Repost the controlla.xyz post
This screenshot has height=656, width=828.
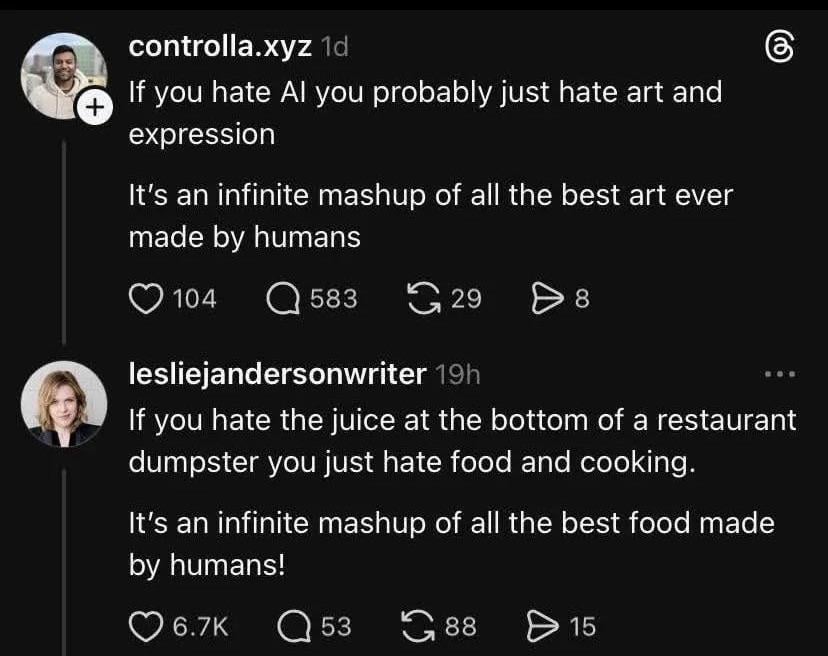click(425, 298)
